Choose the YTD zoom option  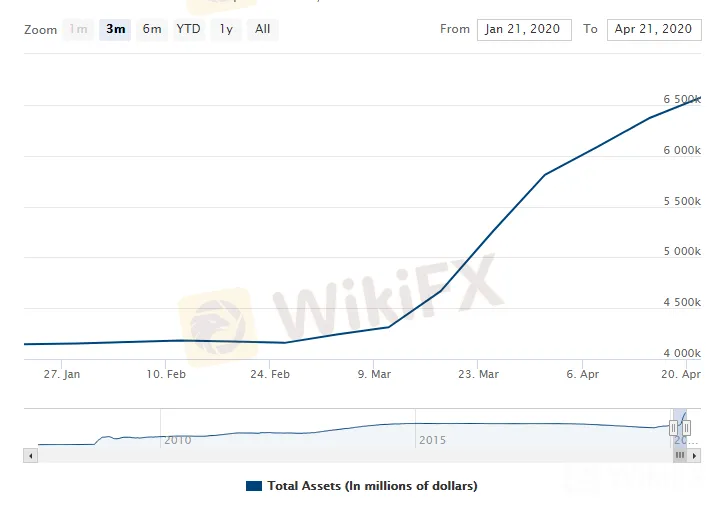188,29
